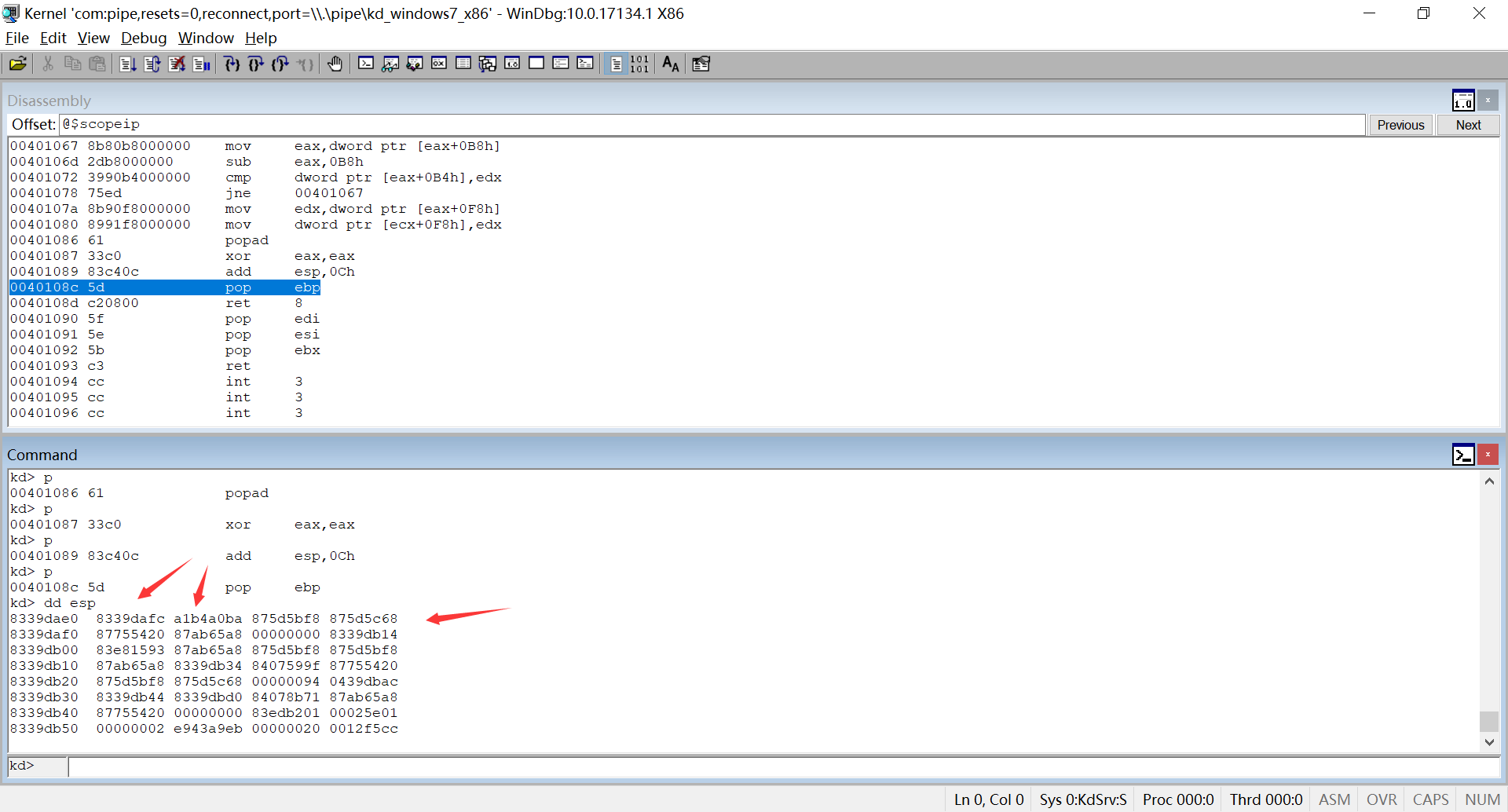The height and width of the screenshot is (812, 1508).
Task: Click the hand breakpoint toolbar icon
Action: pyautogui.click(x=335, y=64)
